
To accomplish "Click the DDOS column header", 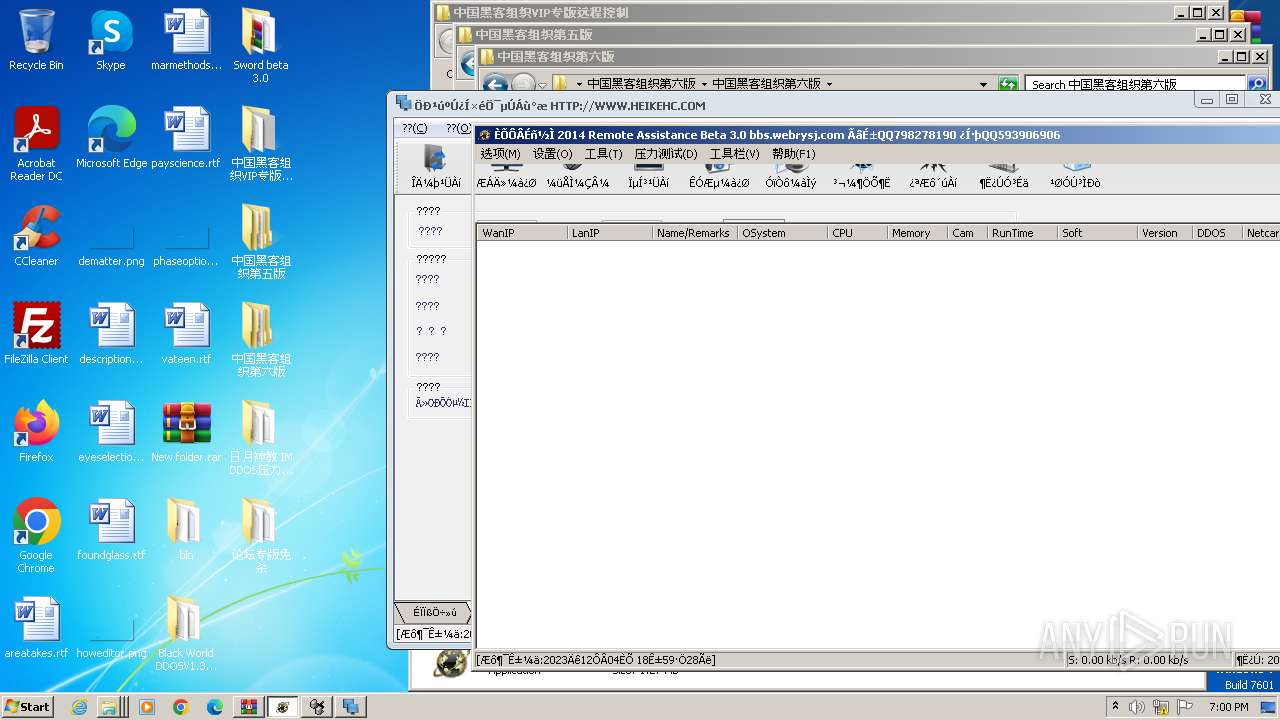I will (x=1217, y=233).
